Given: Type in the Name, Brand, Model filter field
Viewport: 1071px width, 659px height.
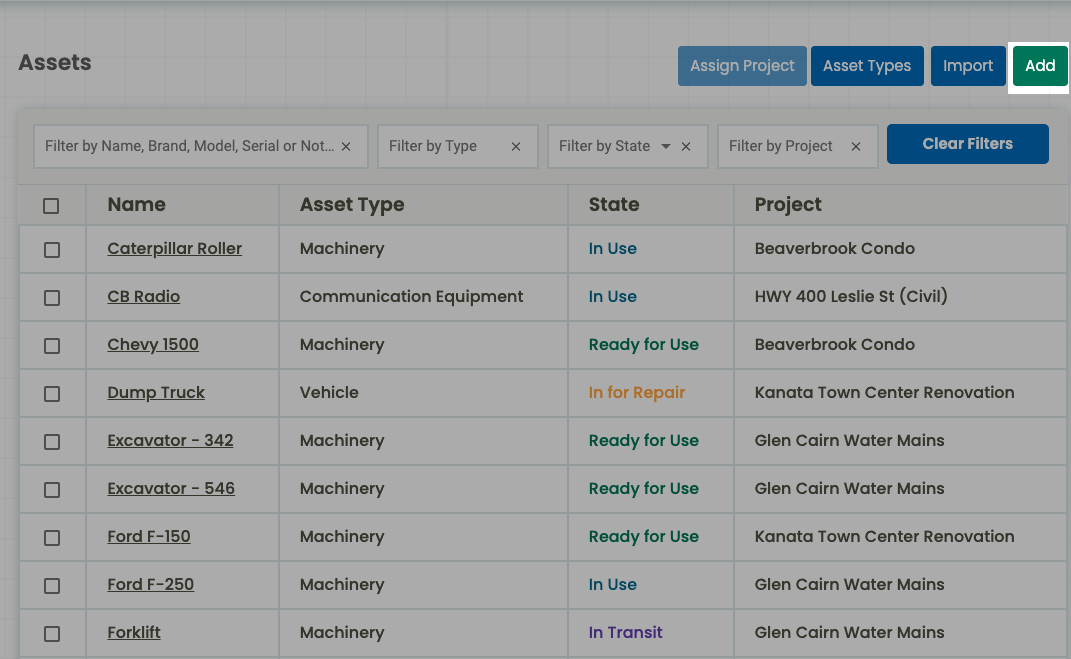Looking at the screenshot, I should pos(189,146).
